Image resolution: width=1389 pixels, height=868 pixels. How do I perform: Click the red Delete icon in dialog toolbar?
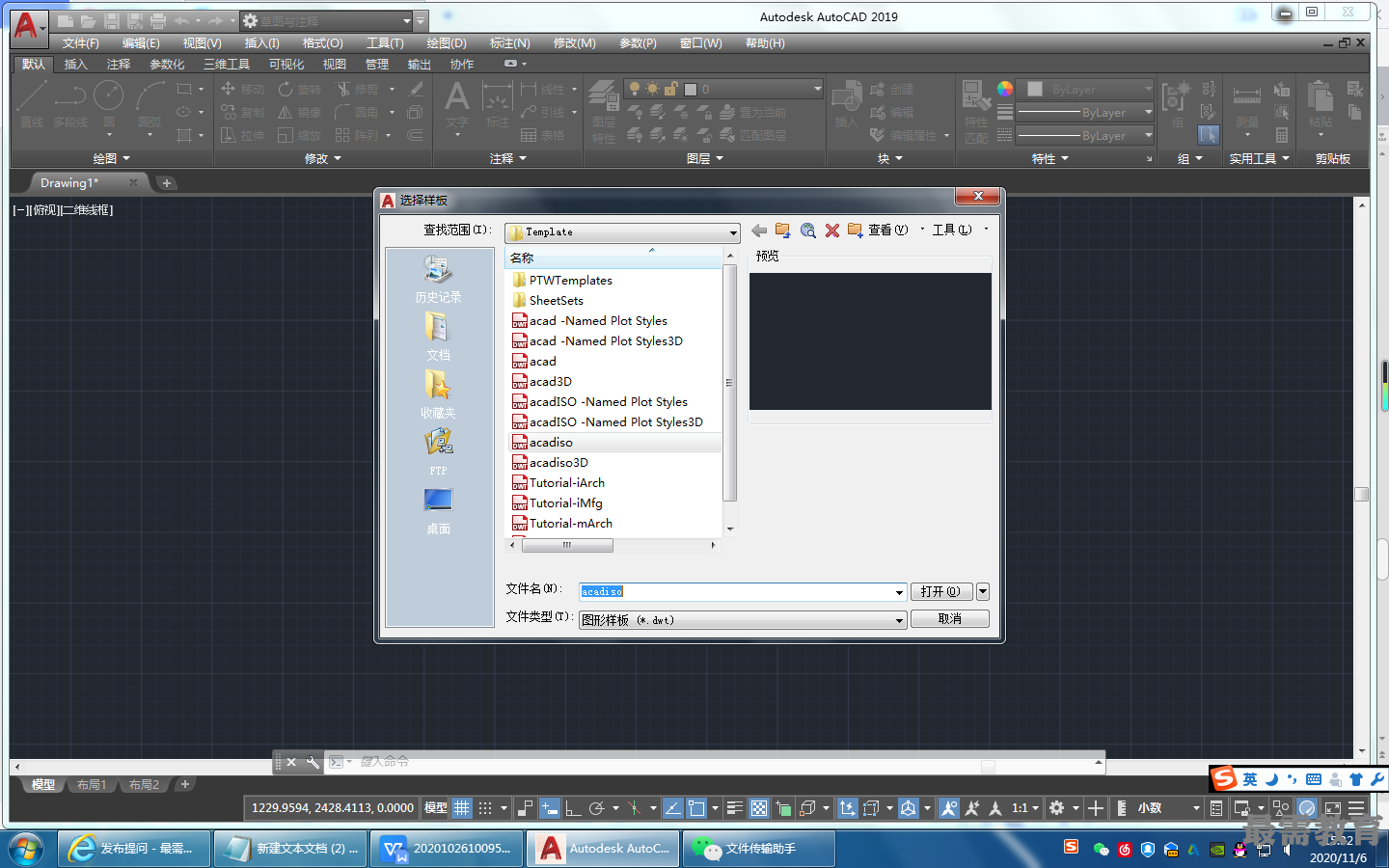pos(832,231)
